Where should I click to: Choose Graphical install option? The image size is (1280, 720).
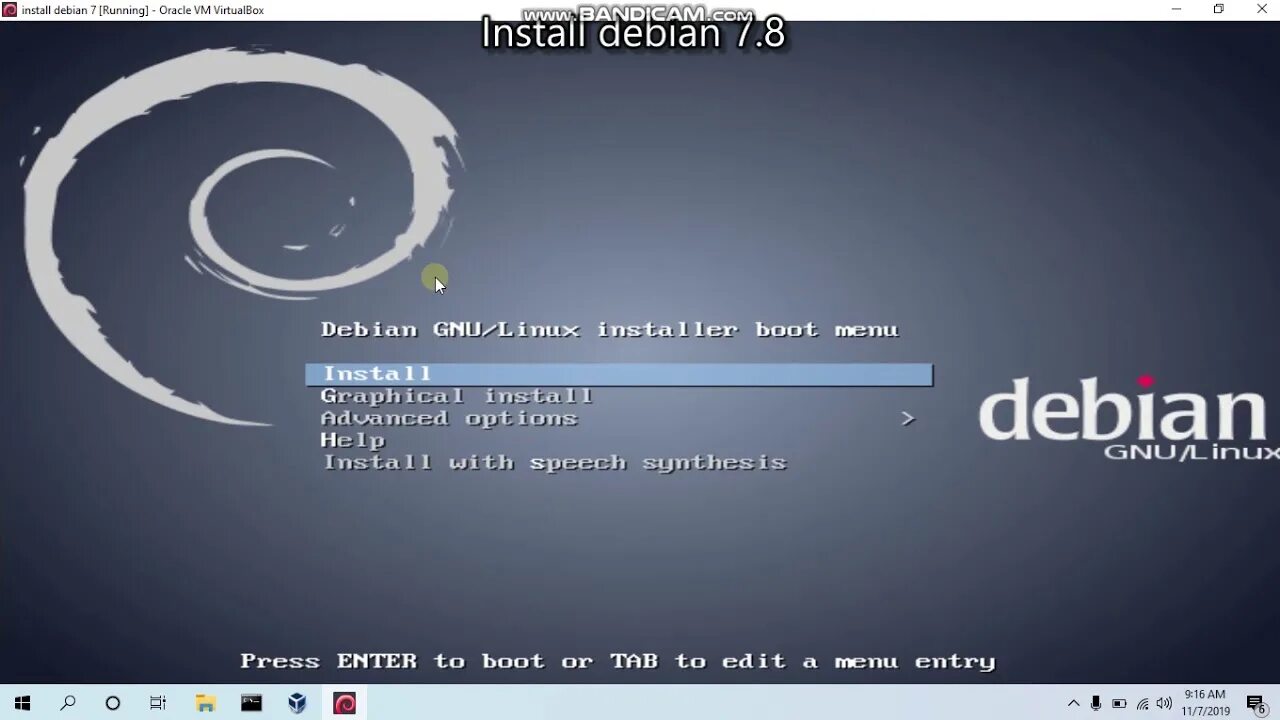click(457, 396)
